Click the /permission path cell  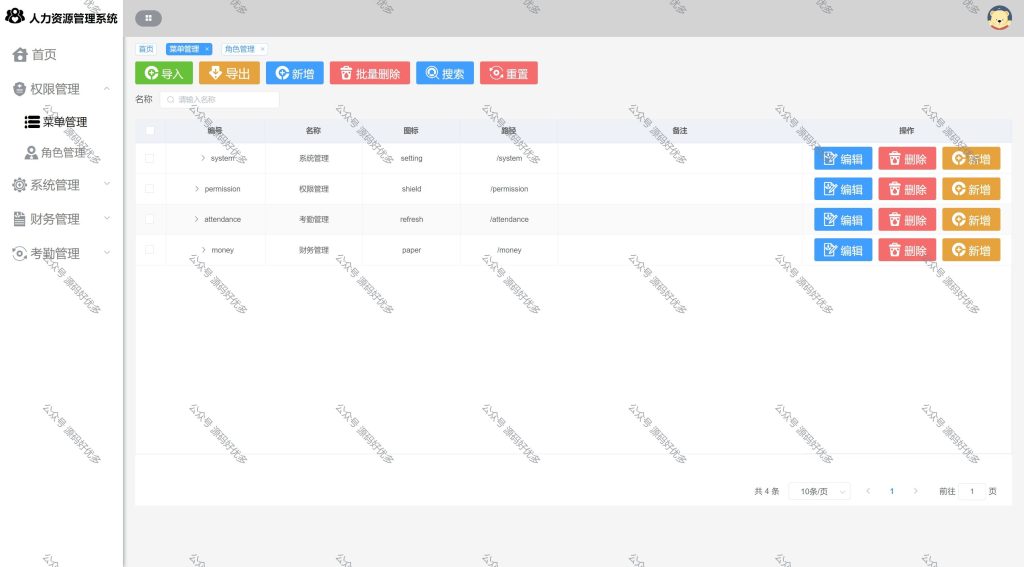[509, 189]
